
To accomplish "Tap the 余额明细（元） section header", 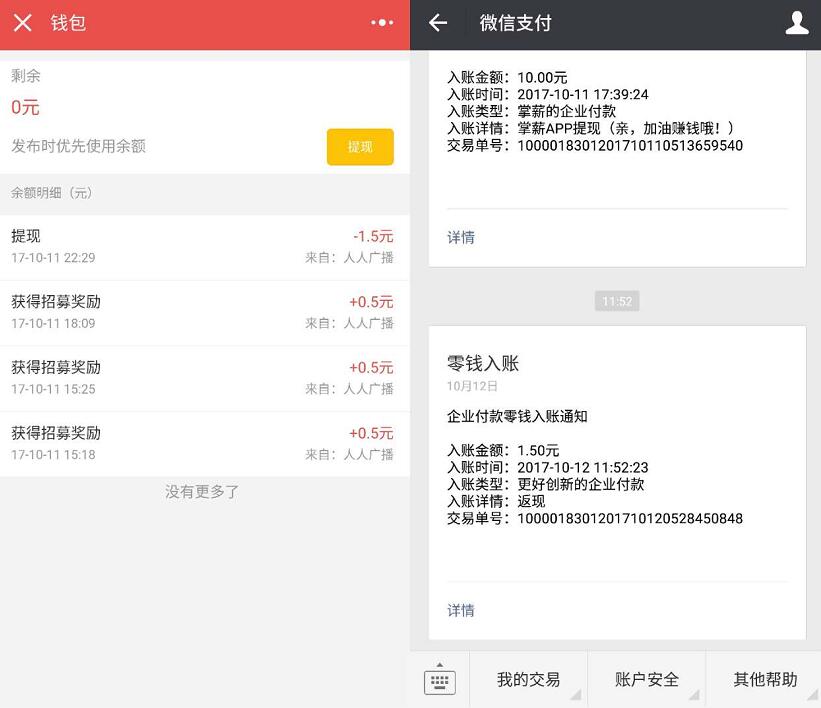I will (x=52, y=193).
